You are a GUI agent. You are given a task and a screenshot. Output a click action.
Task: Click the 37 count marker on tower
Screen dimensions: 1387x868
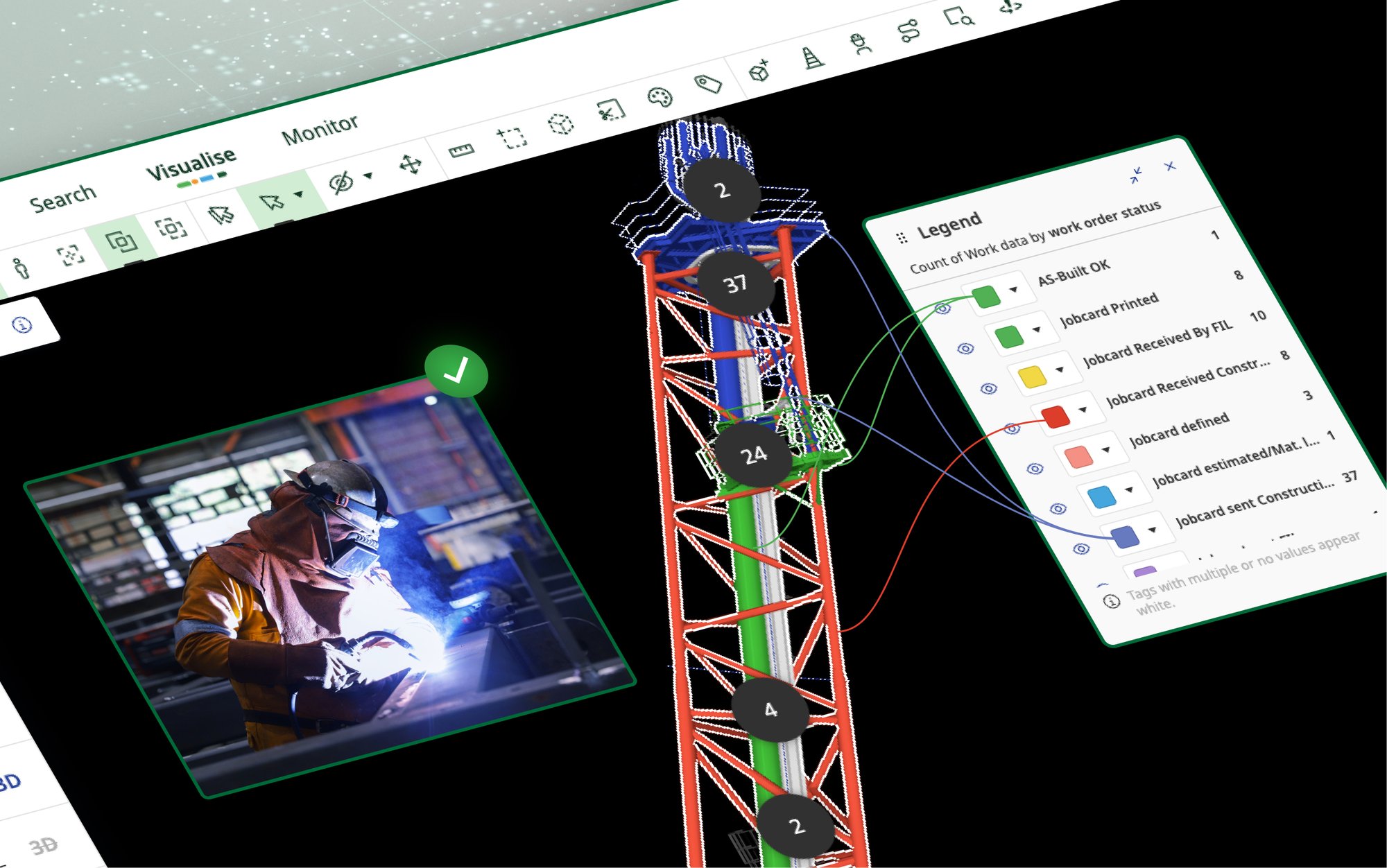tap(735, 283)
